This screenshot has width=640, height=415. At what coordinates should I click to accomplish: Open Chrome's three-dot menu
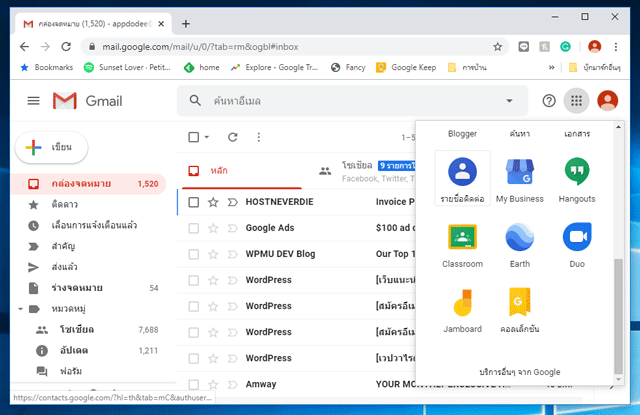[616, 47]
